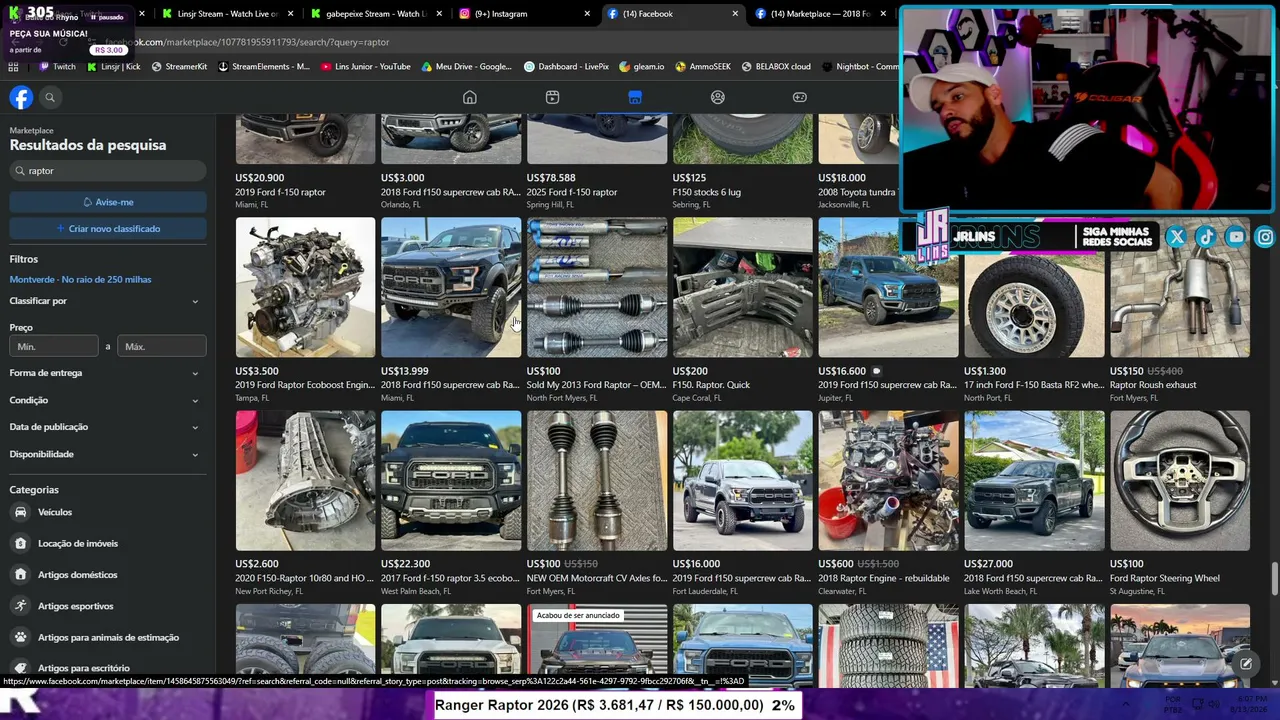Open the BELABOX cloud bookmark
The height and width of the screenshot is (720, 1280).
(776, 67)
